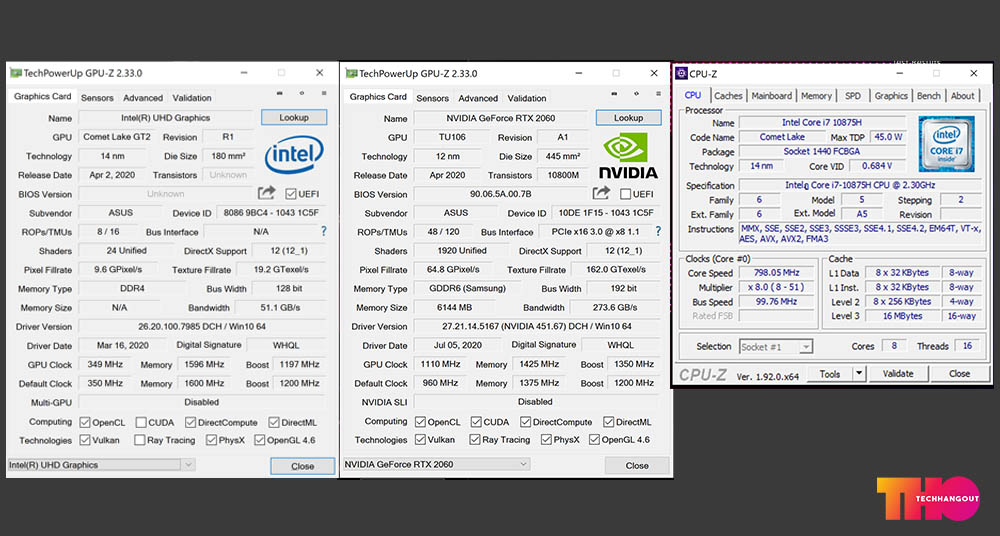Screen dimensions: 1000x536
Task: Click the BIOS share icon in NVIDIA GPU-Z window
Action: pyautogui.click(x=601, y=193)
